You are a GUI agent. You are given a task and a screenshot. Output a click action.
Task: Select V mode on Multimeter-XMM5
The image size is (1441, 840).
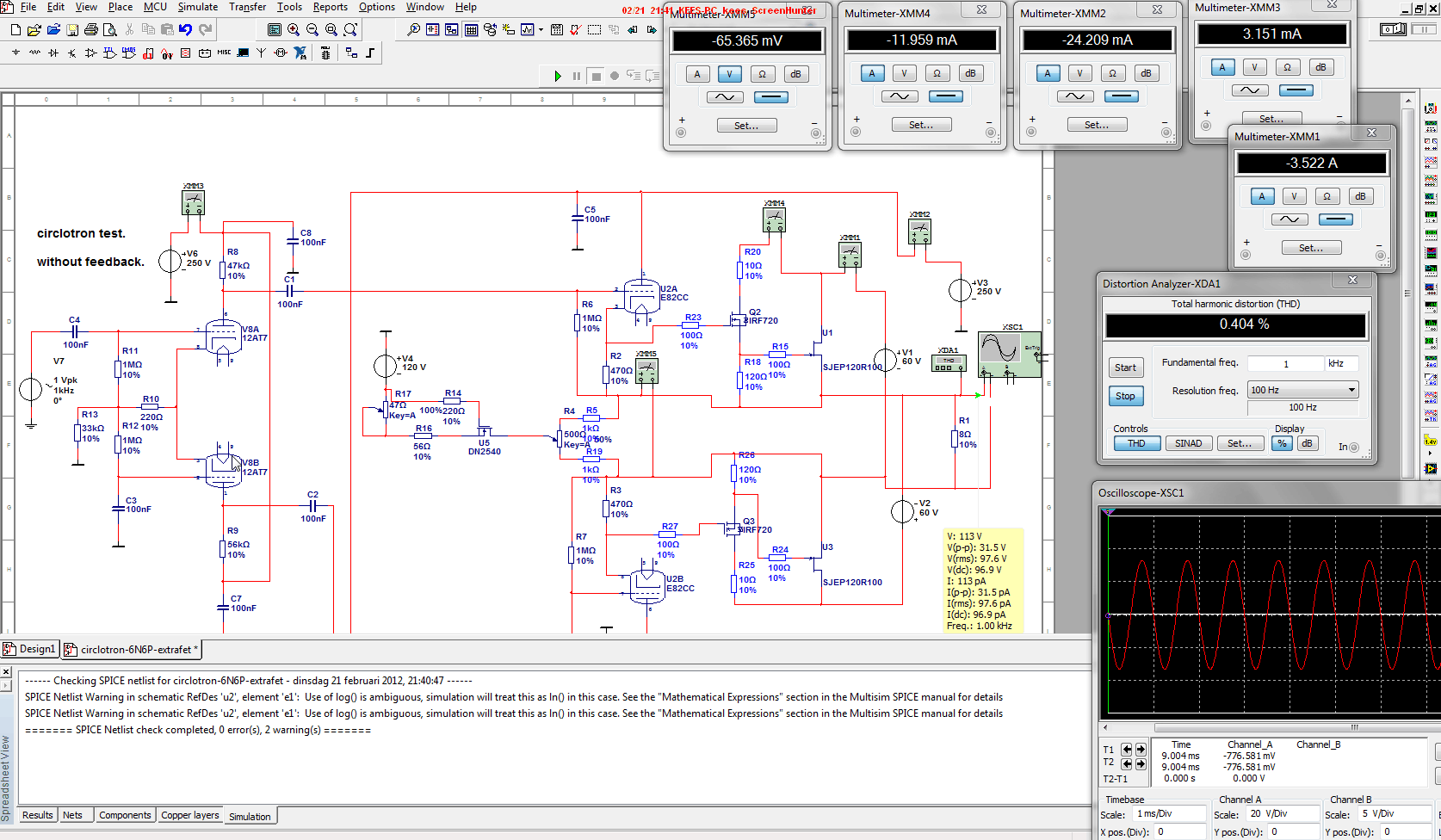[729, 74]
